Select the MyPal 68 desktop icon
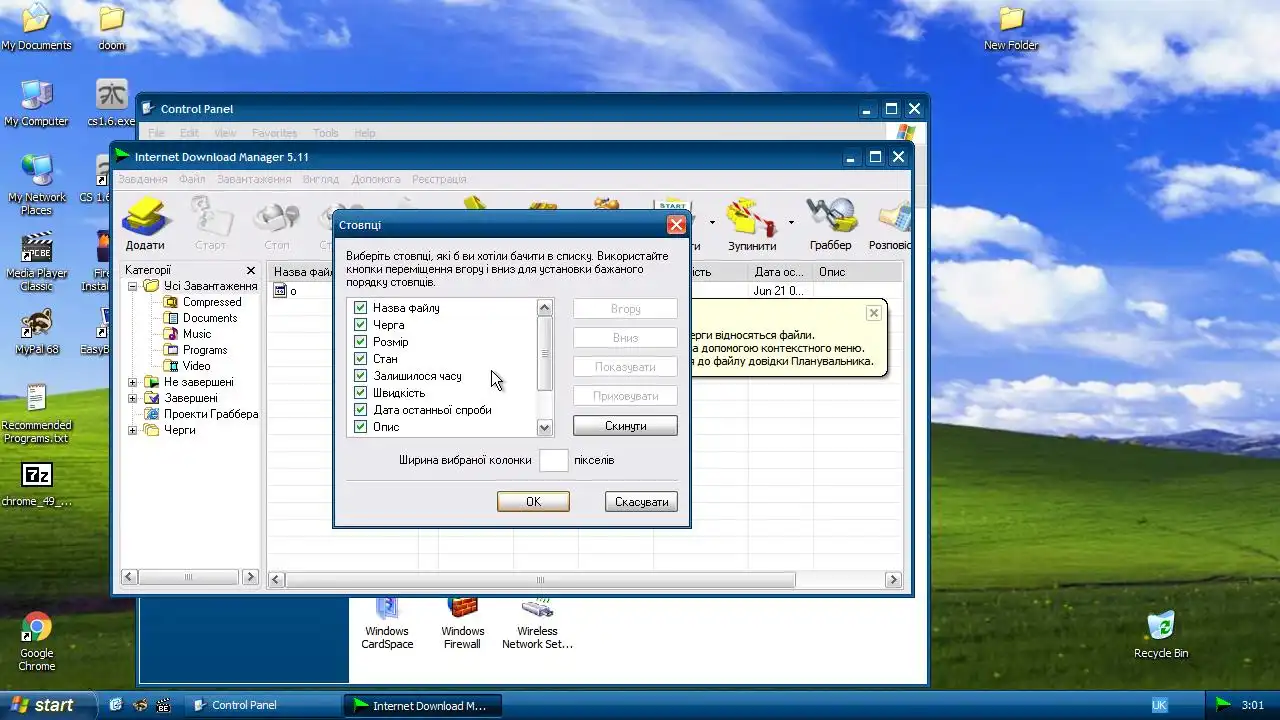1280x720 pixels. pyautogui.click(x=37, y=331)
